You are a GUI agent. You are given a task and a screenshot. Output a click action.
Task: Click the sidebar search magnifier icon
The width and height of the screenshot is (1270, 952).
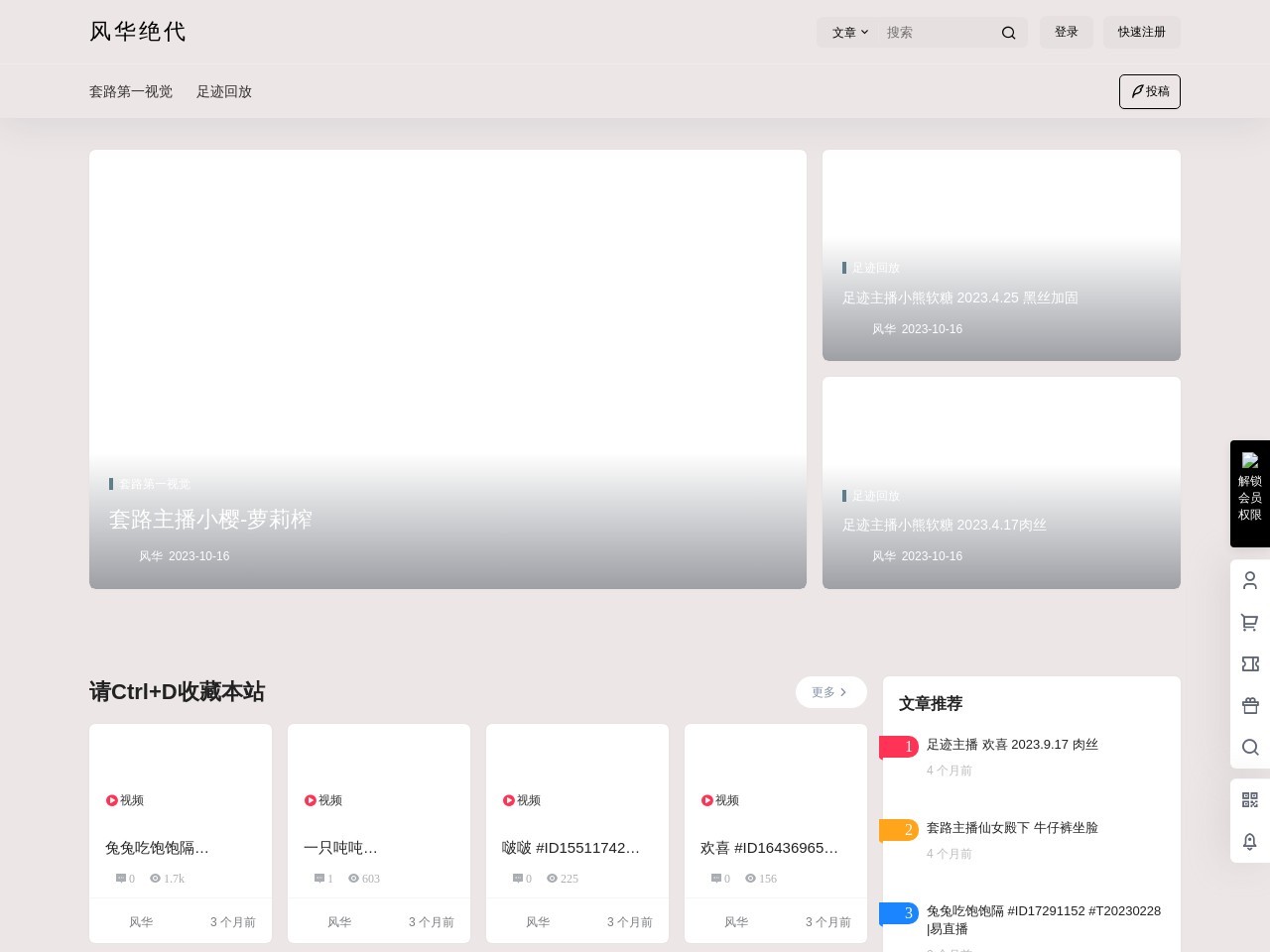[x=1250, y=747]
